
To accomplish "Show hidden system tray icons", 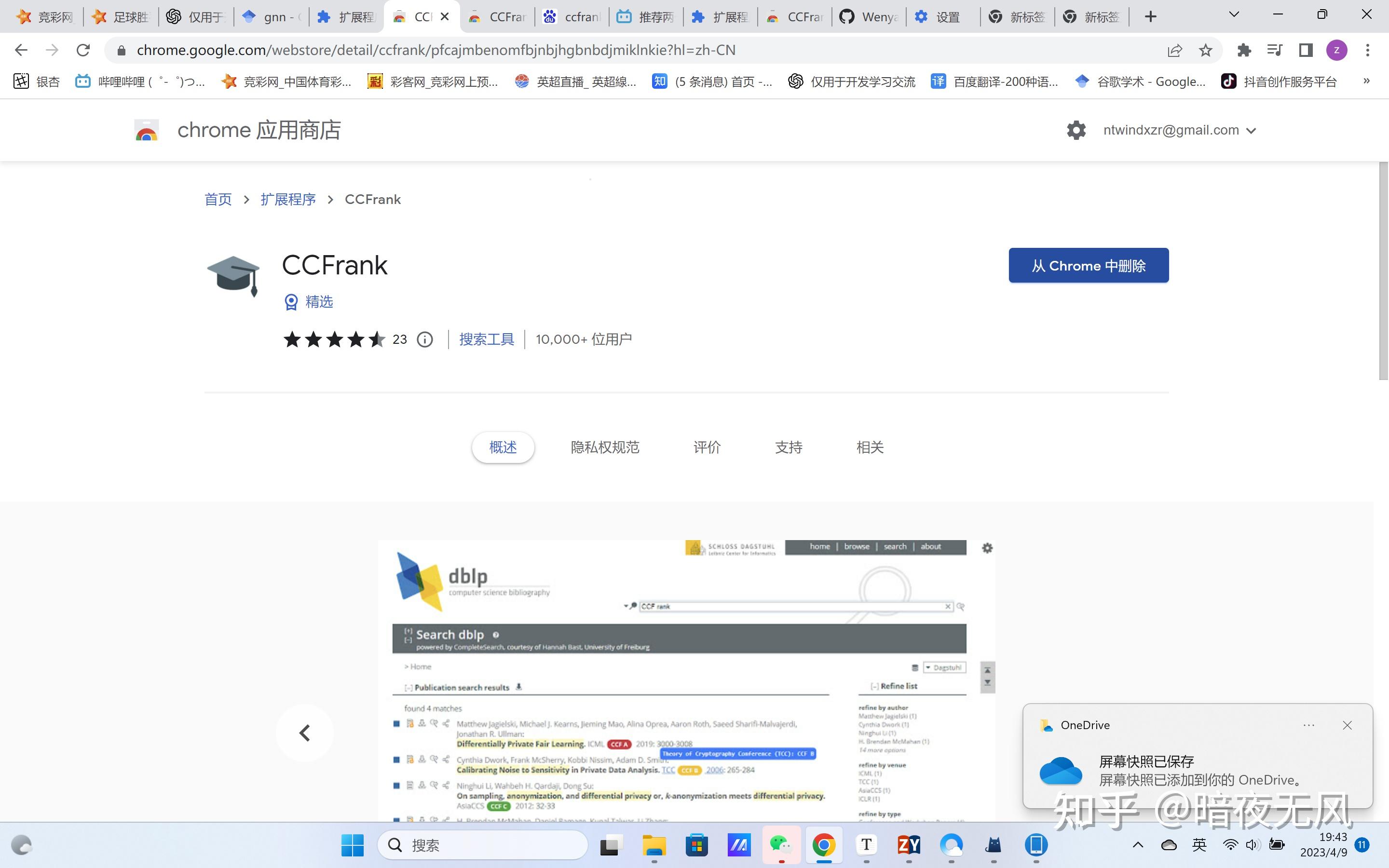I will [1138, 845].
